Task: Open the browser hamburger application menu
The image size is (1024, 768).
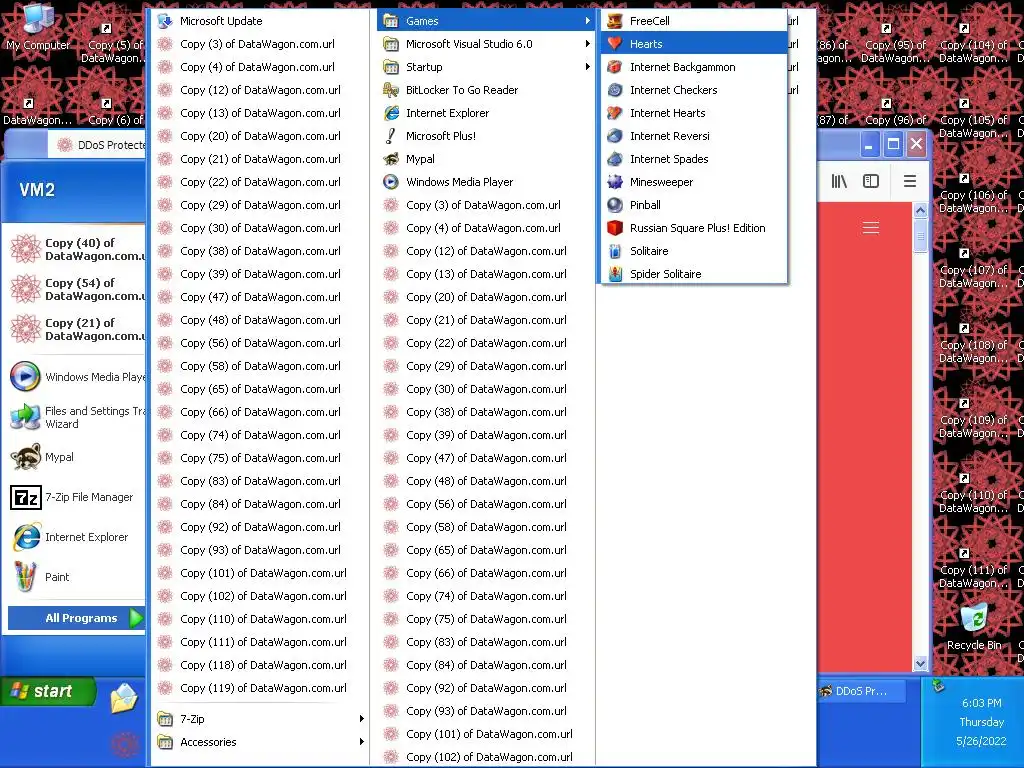Action: (x=910, y=181)
